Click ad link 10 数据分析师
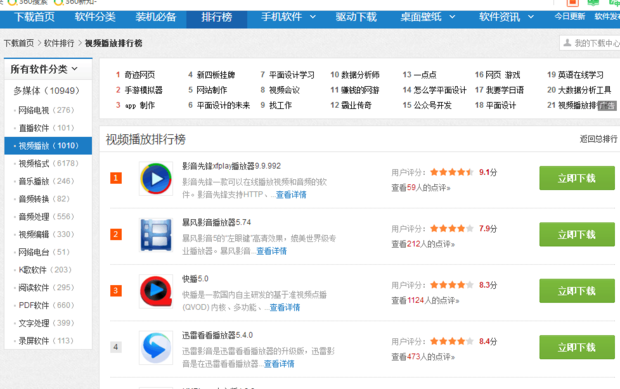The width and height of the screenshot is (620, 389). tap(360, 75)
